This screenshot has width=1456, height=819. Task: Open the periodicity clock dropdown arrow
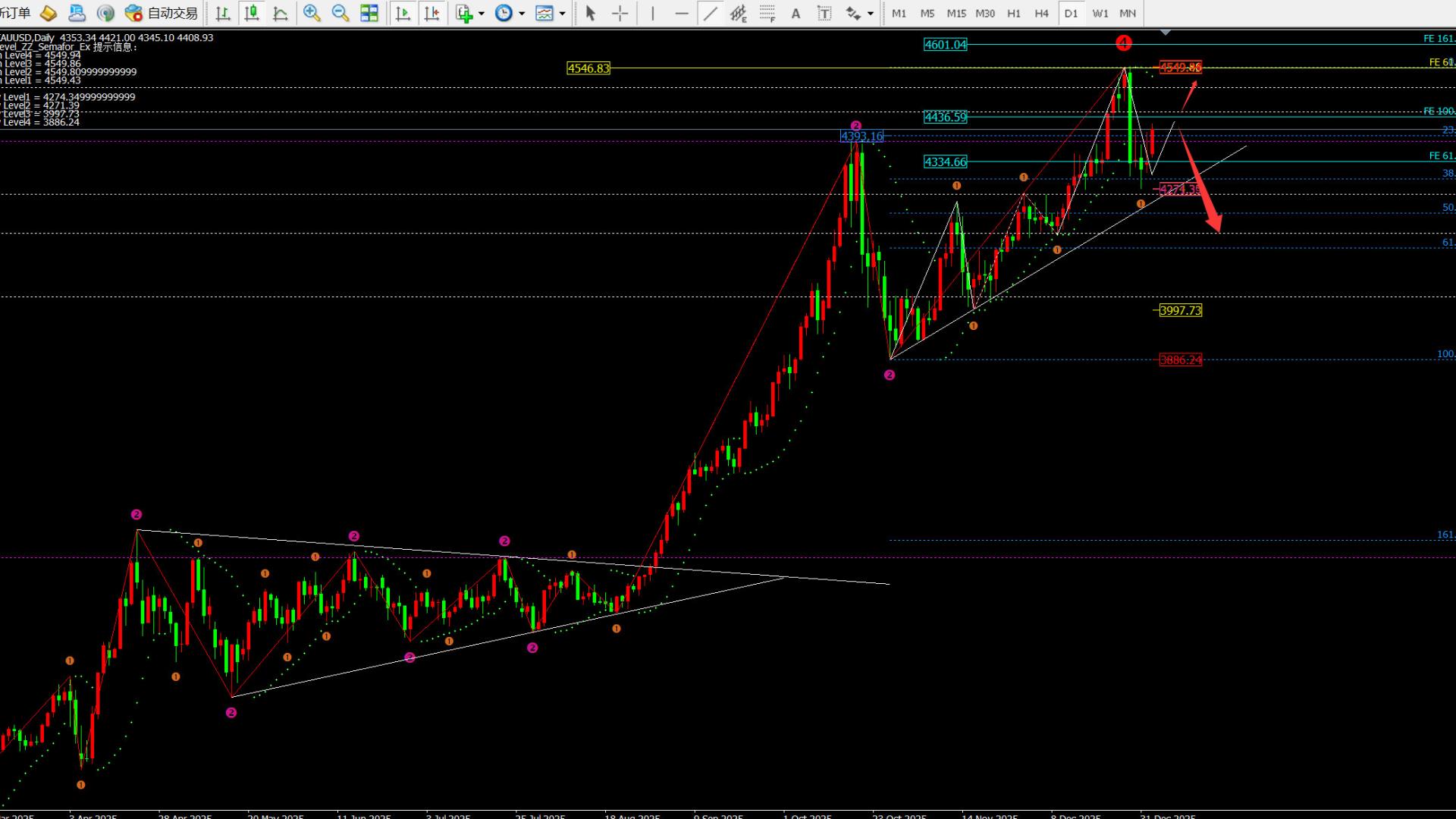(521, 14)
